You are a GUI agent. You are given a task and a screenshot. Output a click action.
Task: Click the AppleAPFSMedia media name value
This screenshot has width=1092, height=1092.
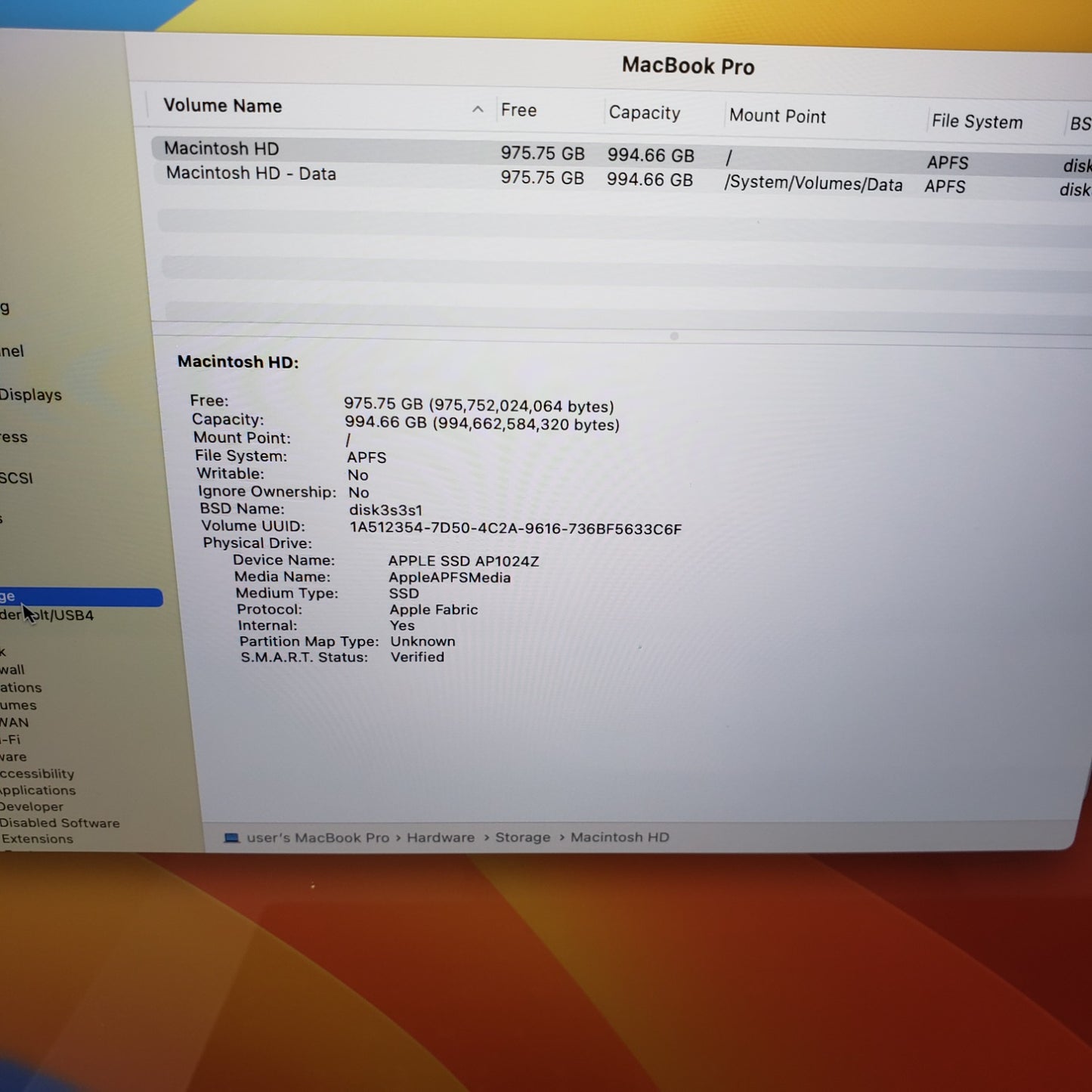(450, 577)
